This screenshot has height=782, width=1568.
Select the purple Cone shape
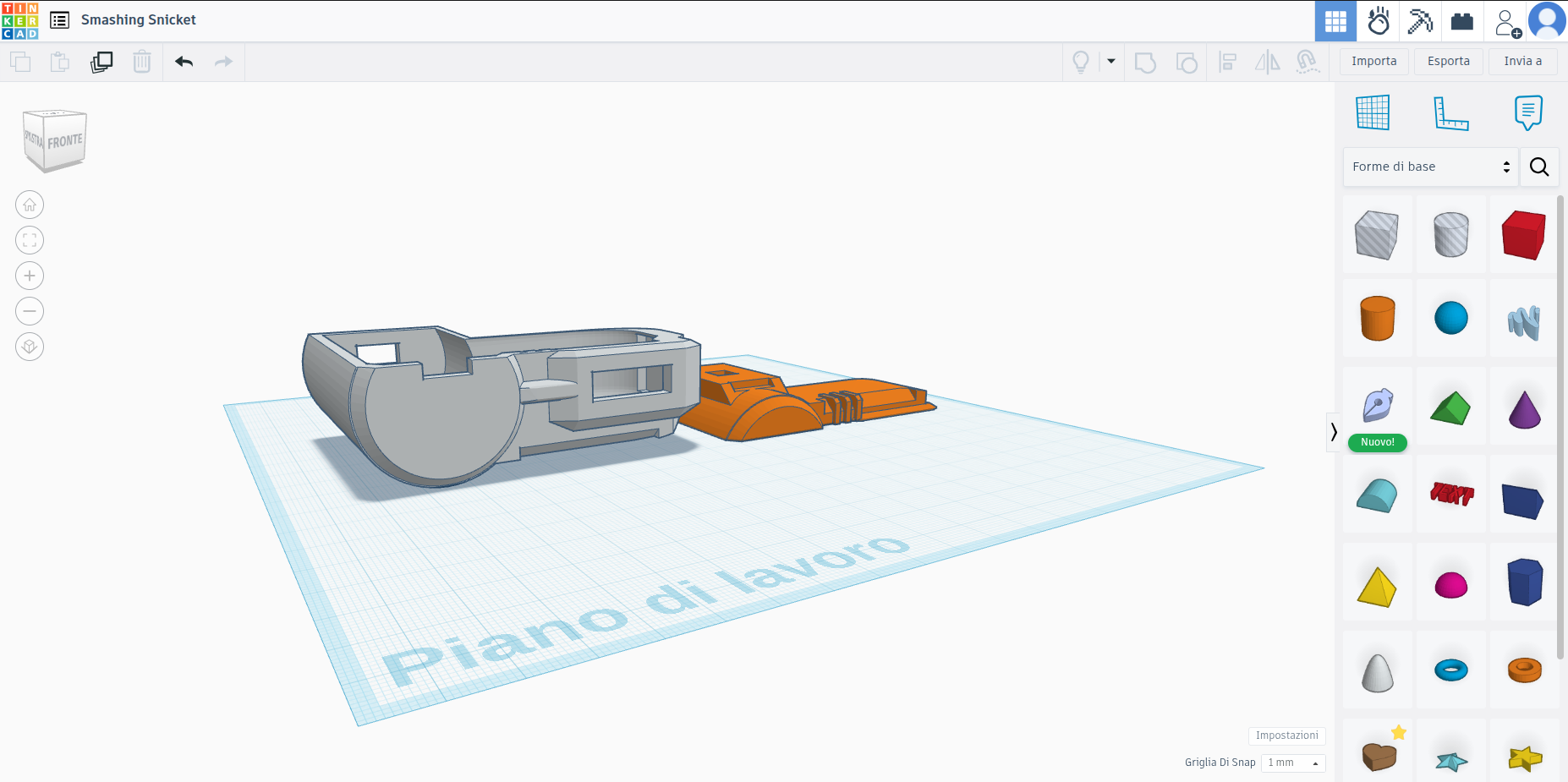click(1525, 409)
